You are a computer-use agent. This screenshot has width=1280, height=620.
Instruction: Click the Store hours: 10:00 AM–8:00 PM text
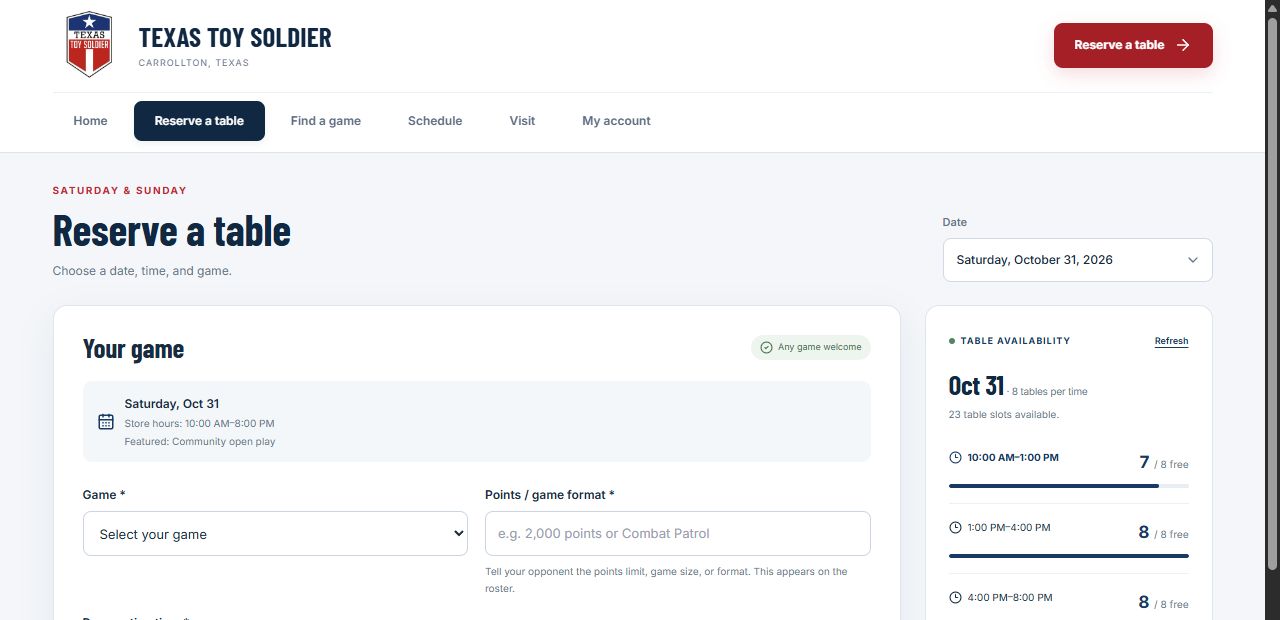pos(199,423)
